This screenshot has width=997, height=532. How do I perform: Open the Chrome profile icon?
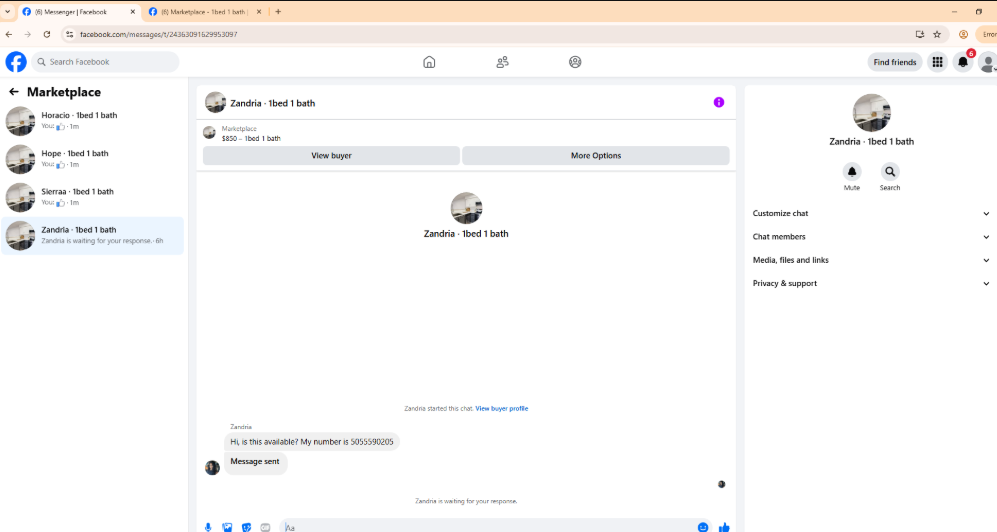pyautogui.click(x=963, y=34)
